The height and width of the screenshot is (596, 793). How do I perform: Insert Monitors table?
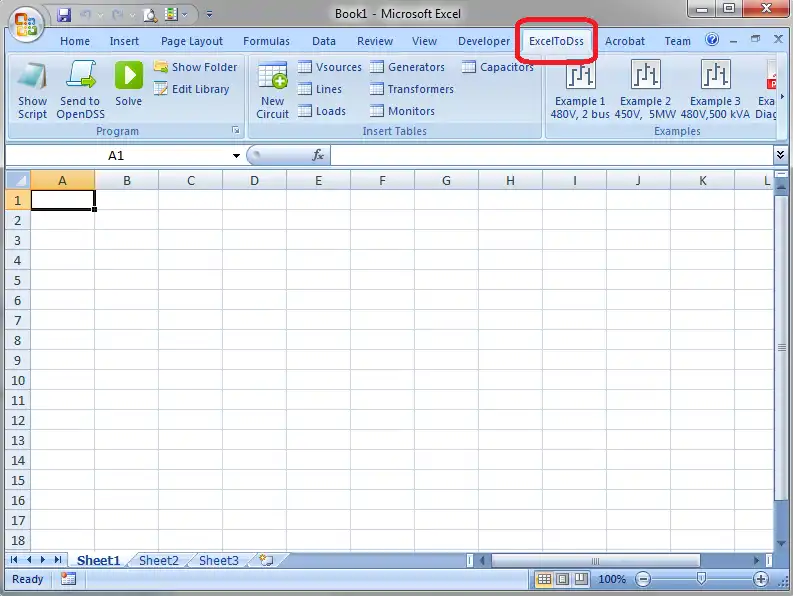pos(403,111)
